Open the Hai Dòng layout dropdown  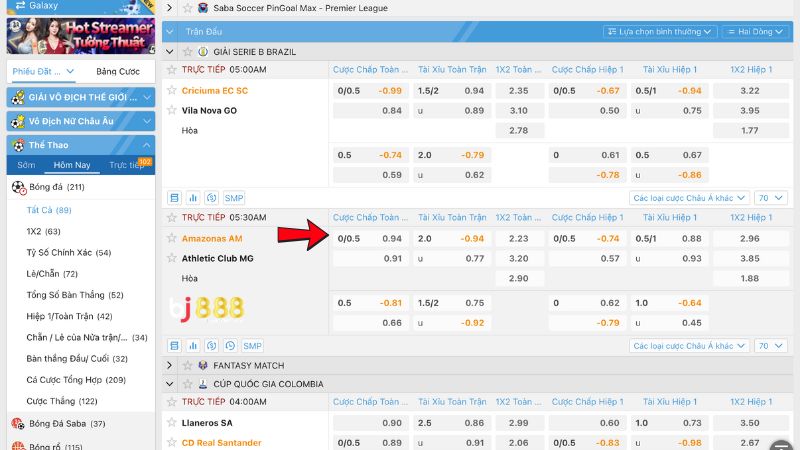pos(755,32)
